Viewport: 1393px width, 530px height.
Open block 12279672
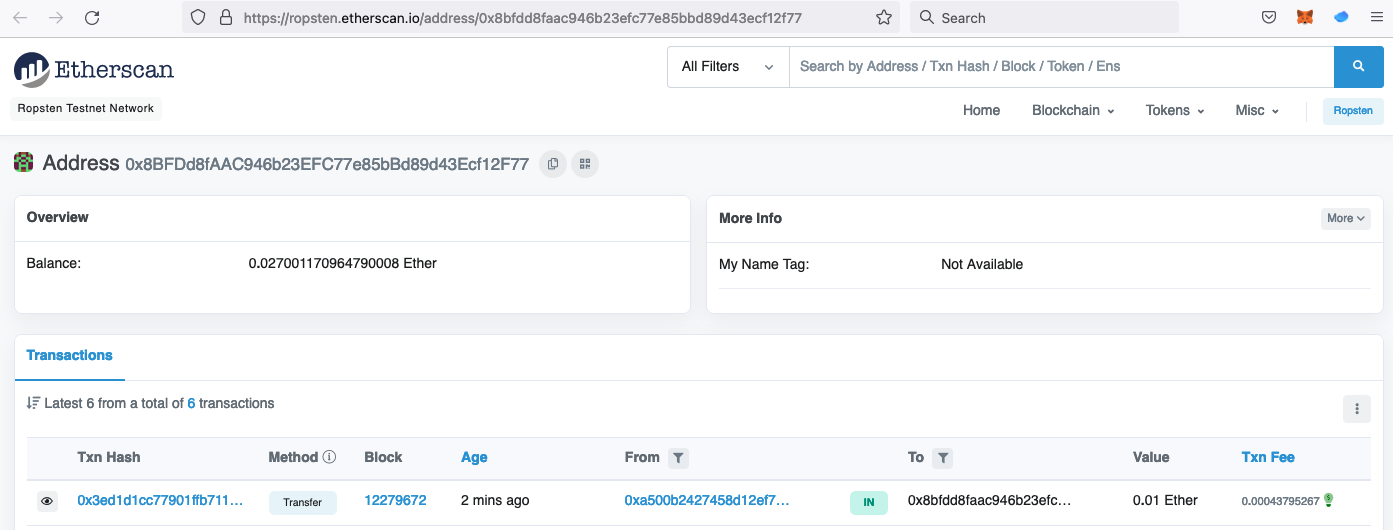(395, 500)
